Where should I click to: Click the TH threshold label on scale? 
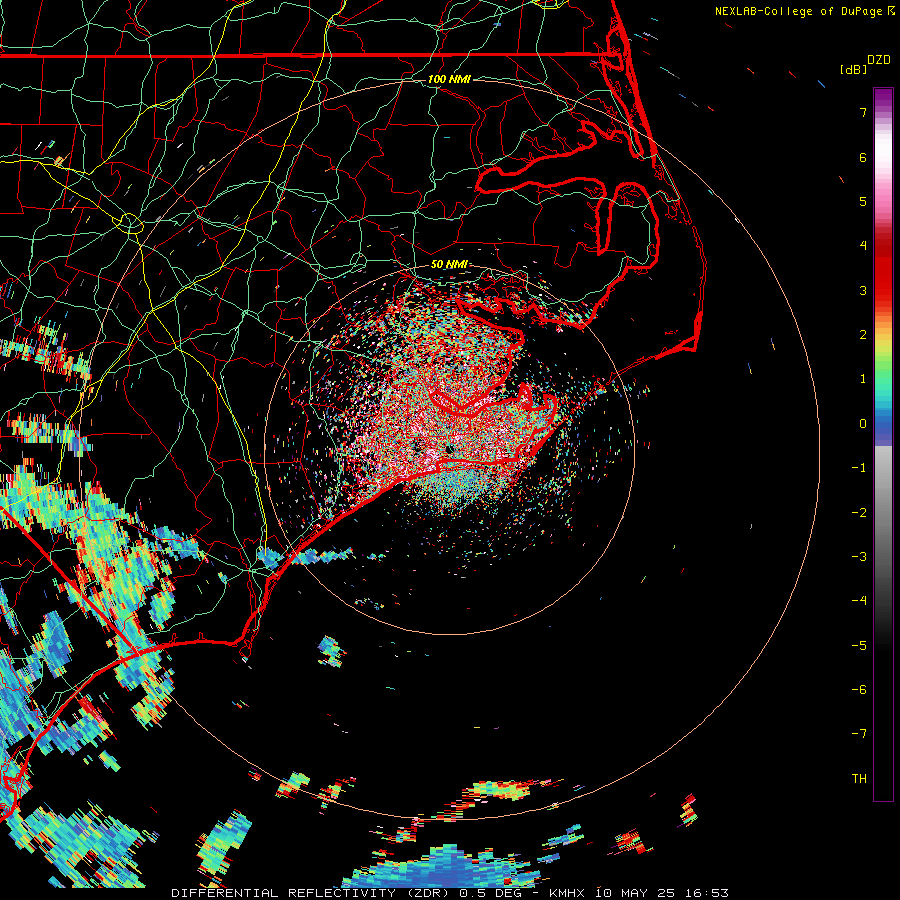(x=859, y=779)
